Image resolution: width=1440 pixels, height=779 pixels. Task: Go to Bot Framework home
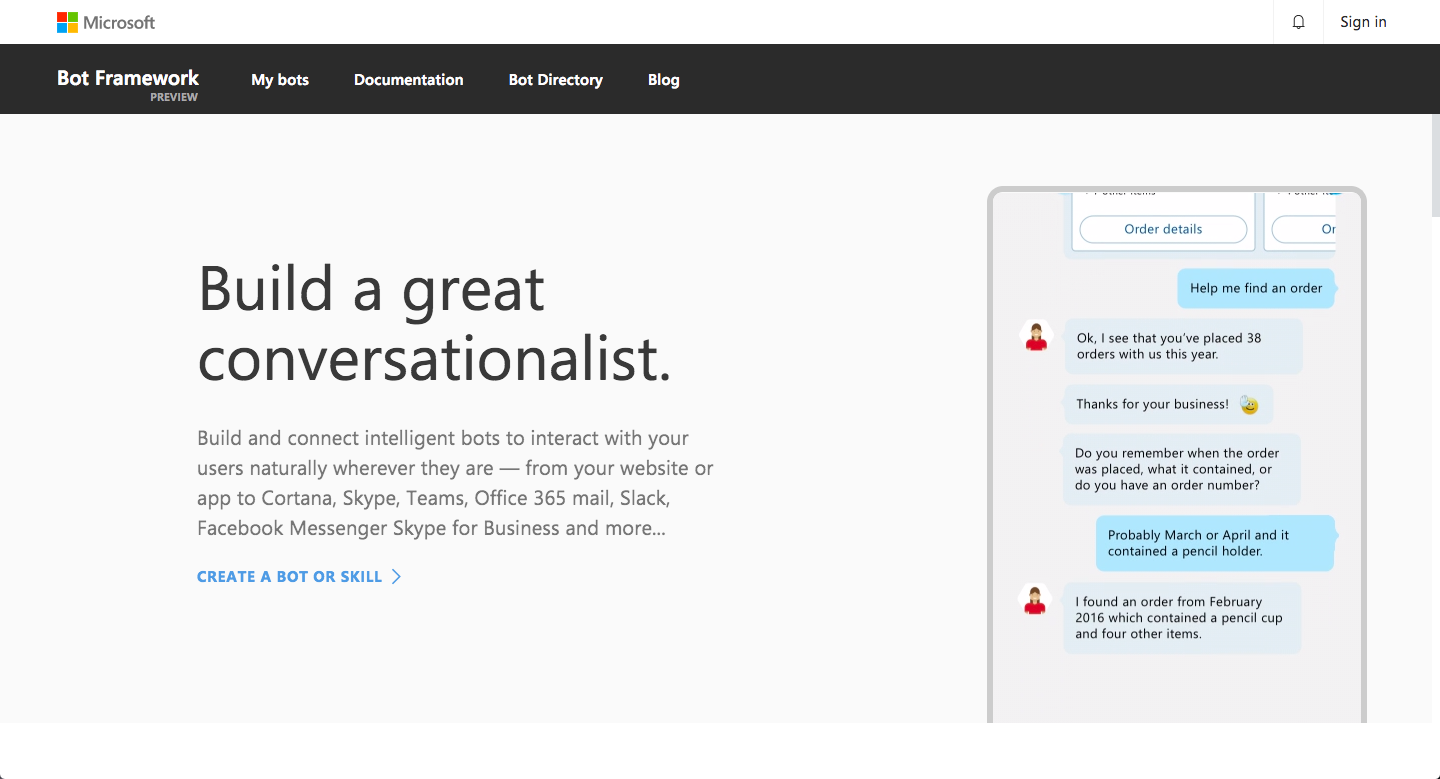coord(128,80)
